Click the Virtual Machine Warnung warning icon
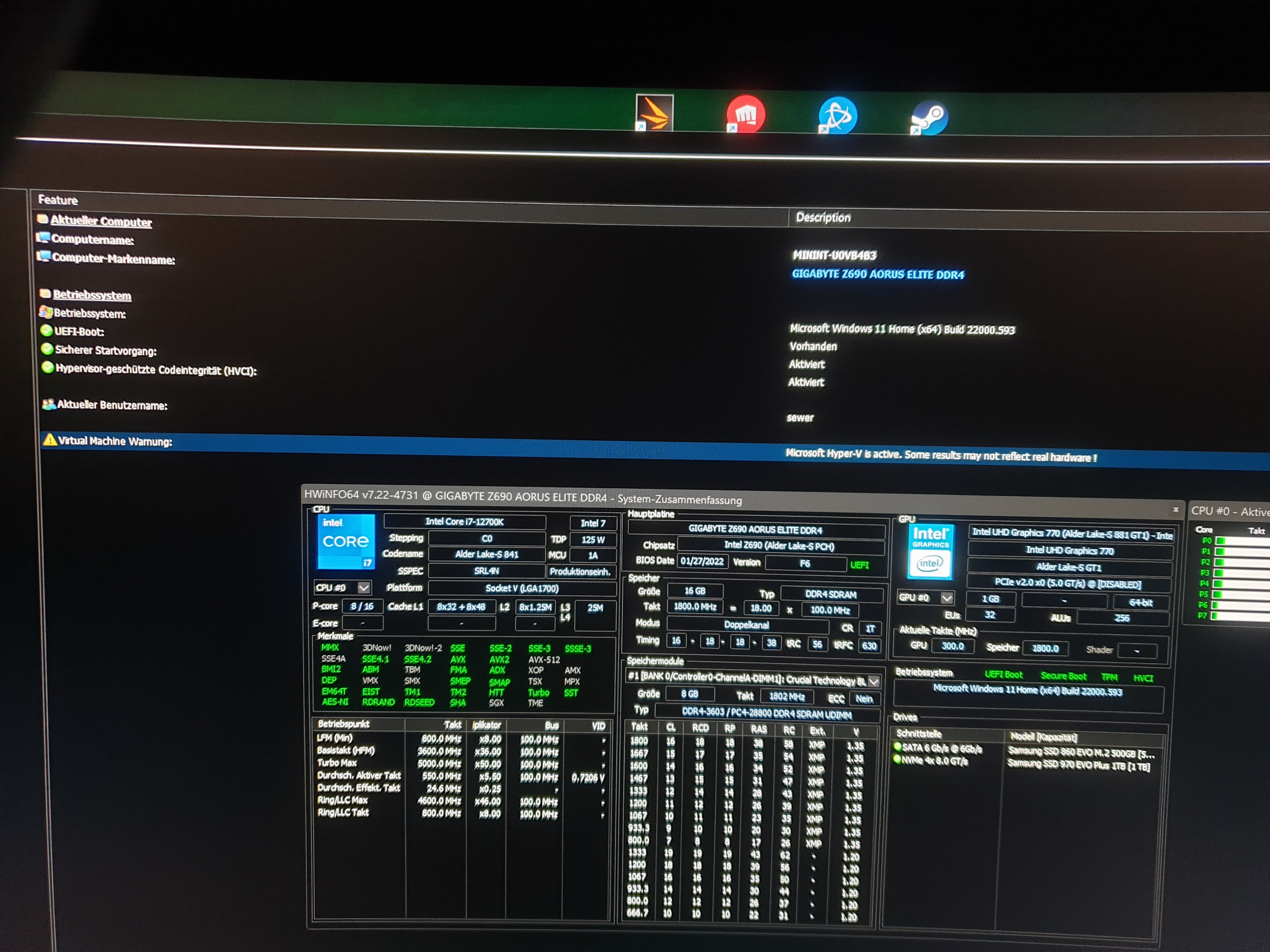 coord(50,440)
